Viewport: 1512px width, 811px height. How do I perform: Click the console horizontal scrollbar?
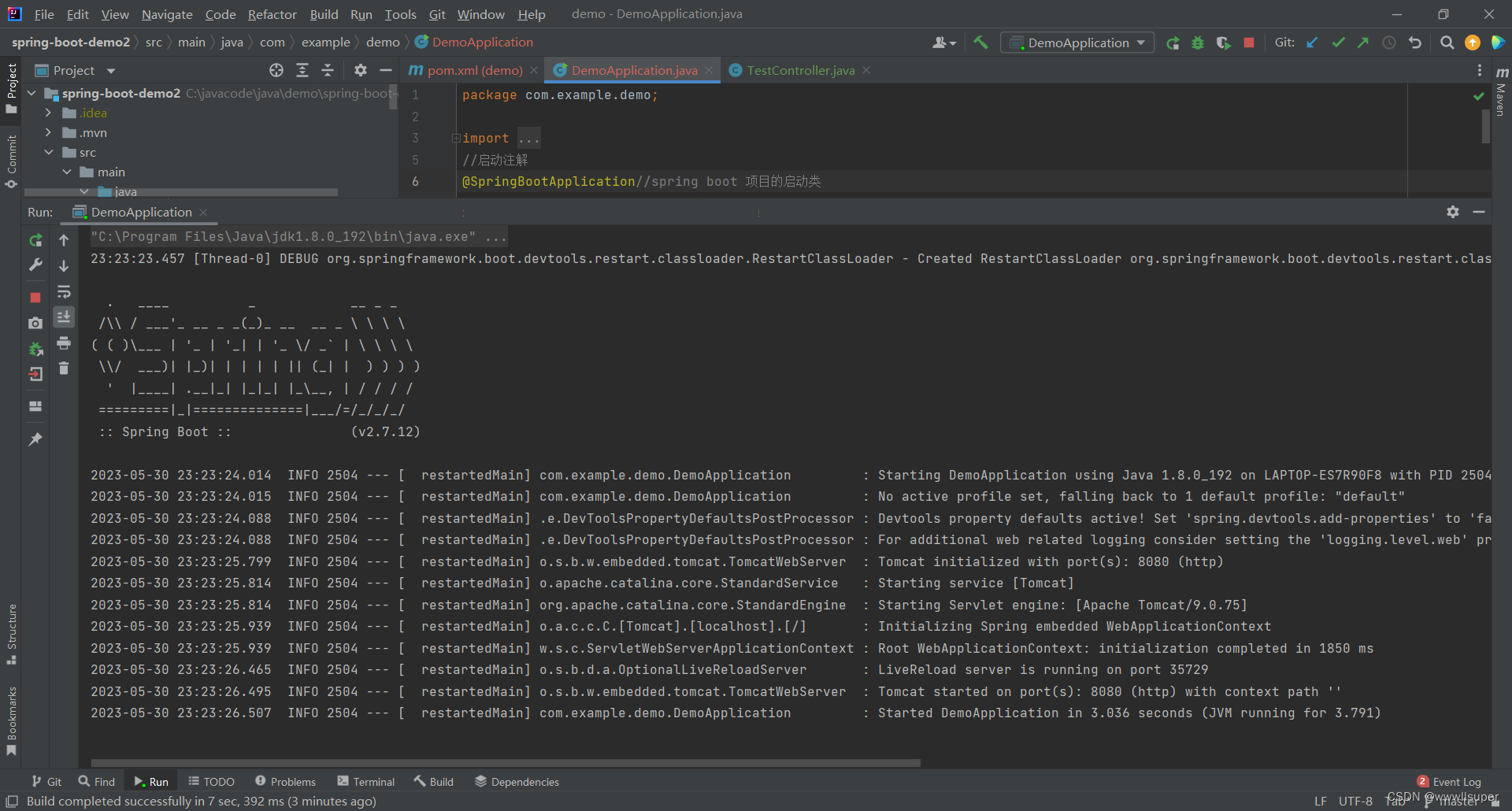pos(506,762)
